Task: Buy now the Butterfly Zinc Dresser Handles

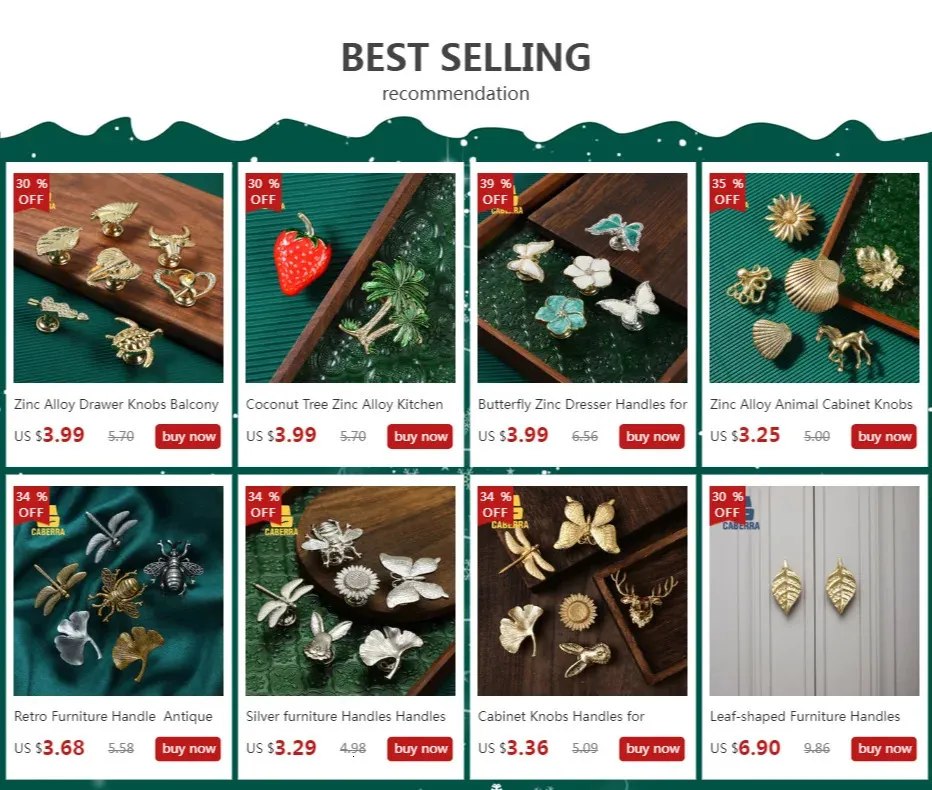Action: [x=651, y=436]
